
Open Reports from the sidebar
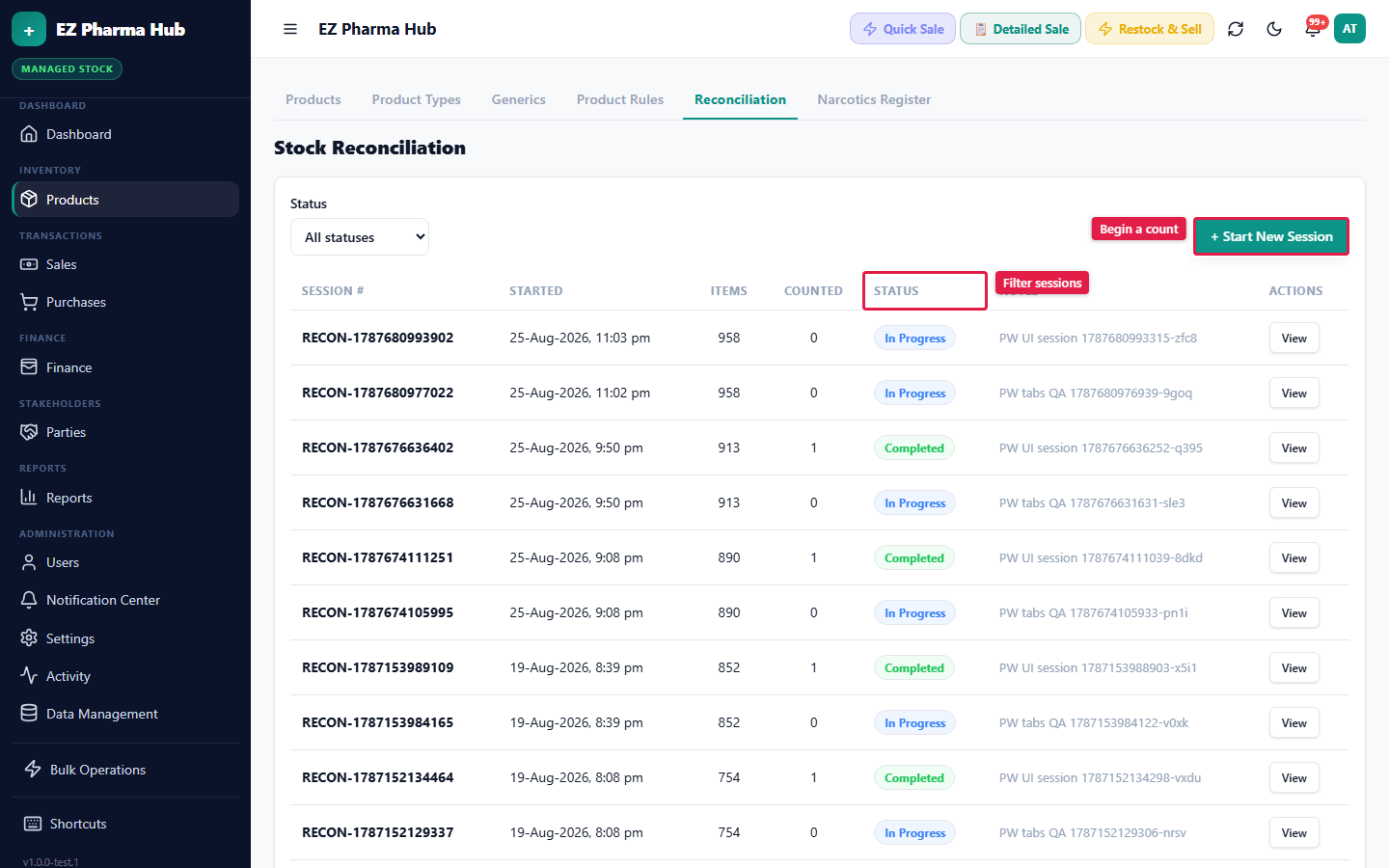[125, 498]
